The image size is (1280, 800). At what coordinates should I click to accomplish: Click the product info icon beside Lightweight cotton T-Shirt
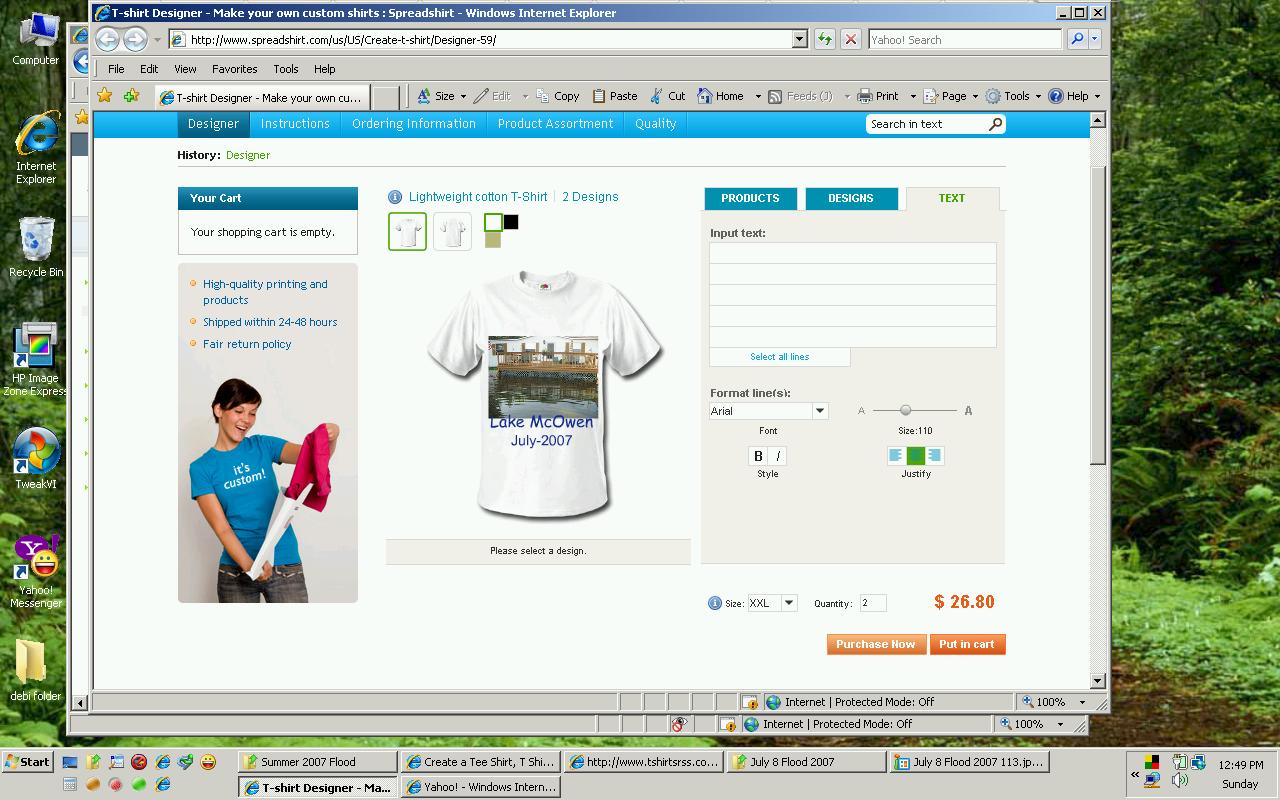pyautogui.click(x=395, y=197)
